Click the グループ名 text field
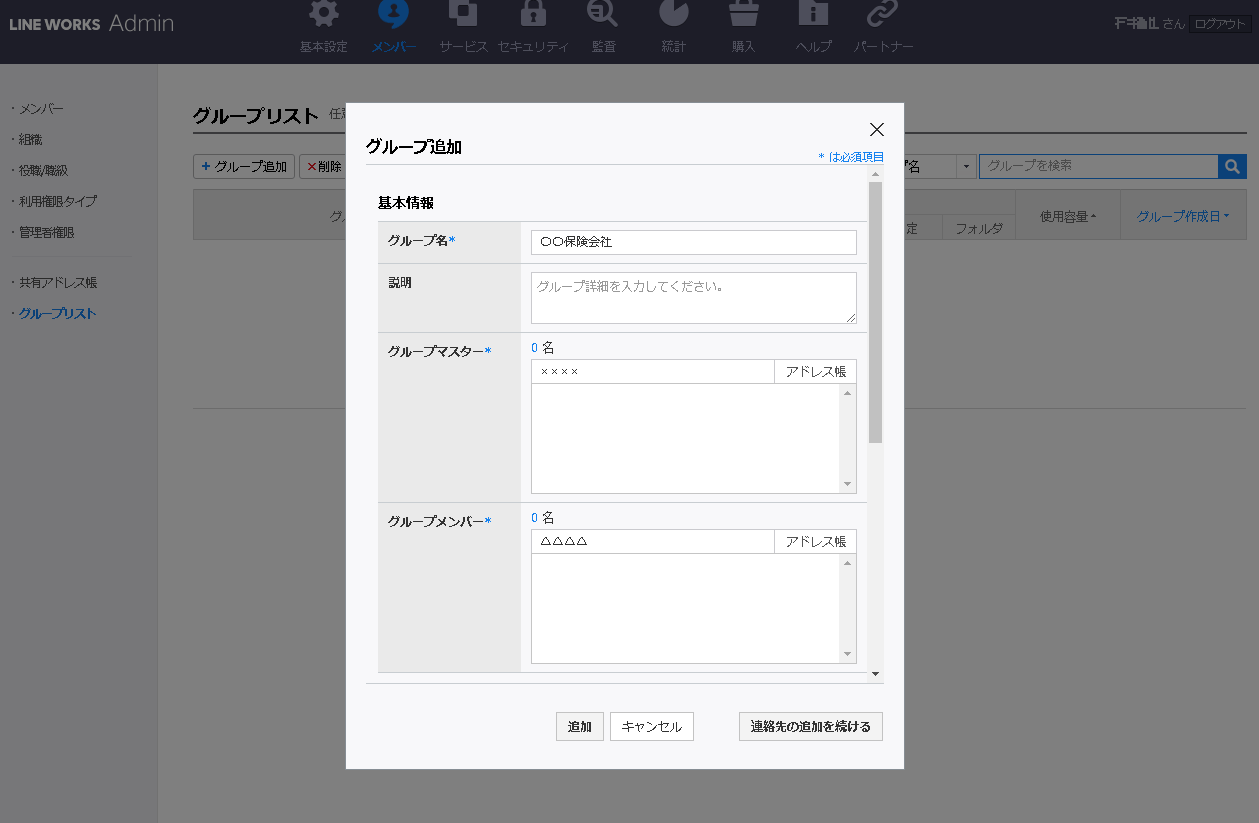The width and height of the screenshot is (1259, 823). (x=693, y=243)
